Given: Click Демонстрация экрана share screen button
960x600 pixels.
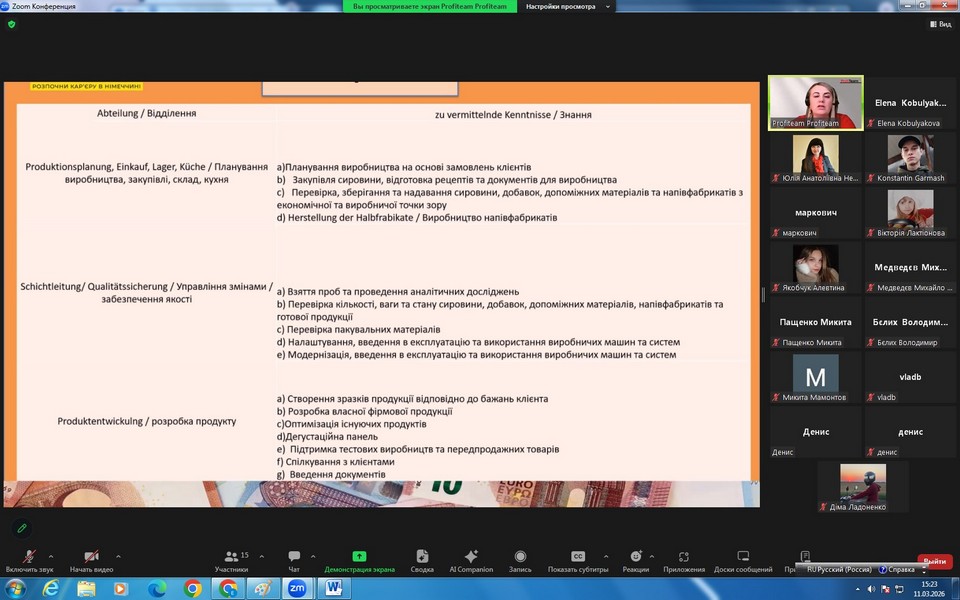Looking at the screenshot, I should [359, 560].
